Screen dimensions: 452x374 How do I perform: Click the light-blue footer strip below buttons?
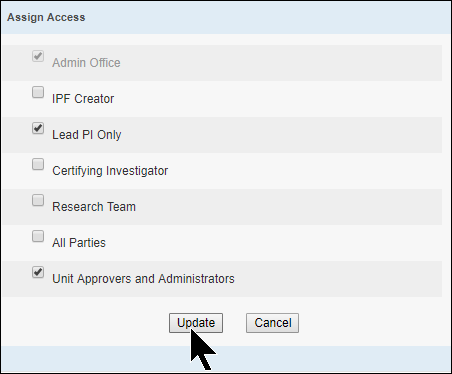point(226,359)
